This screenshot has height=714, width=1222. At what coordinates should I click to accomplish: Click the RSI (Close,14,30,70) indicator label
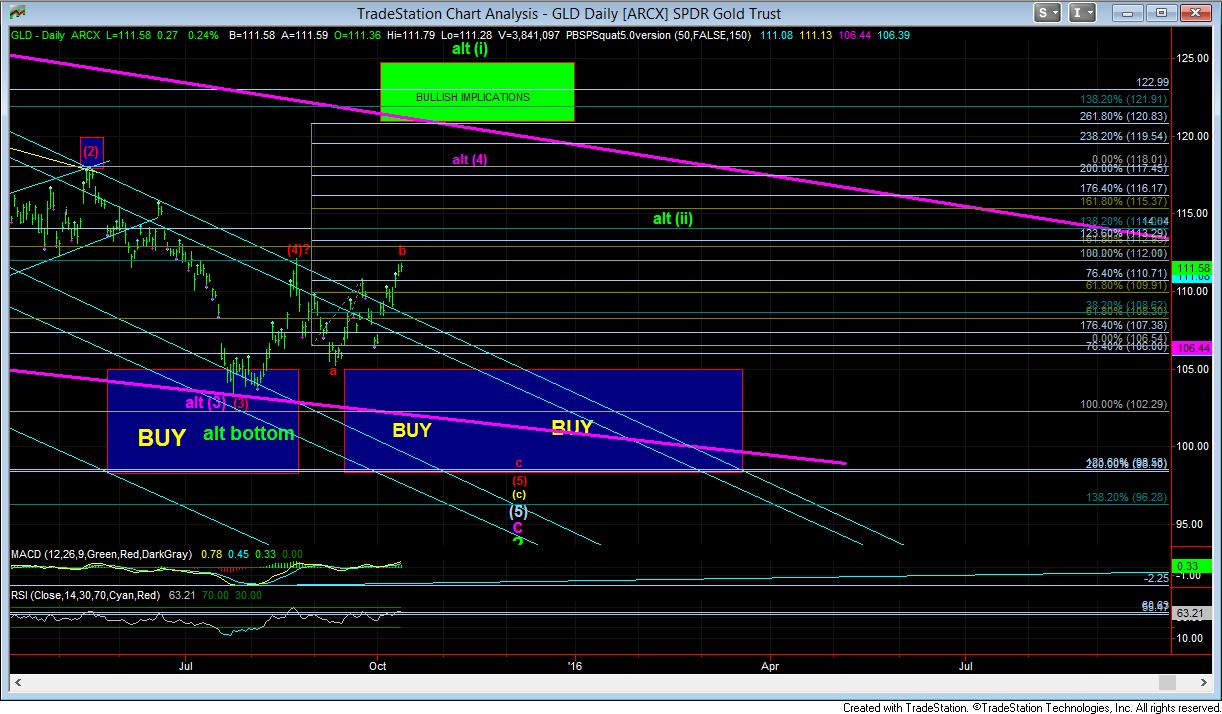click(84, 593)
